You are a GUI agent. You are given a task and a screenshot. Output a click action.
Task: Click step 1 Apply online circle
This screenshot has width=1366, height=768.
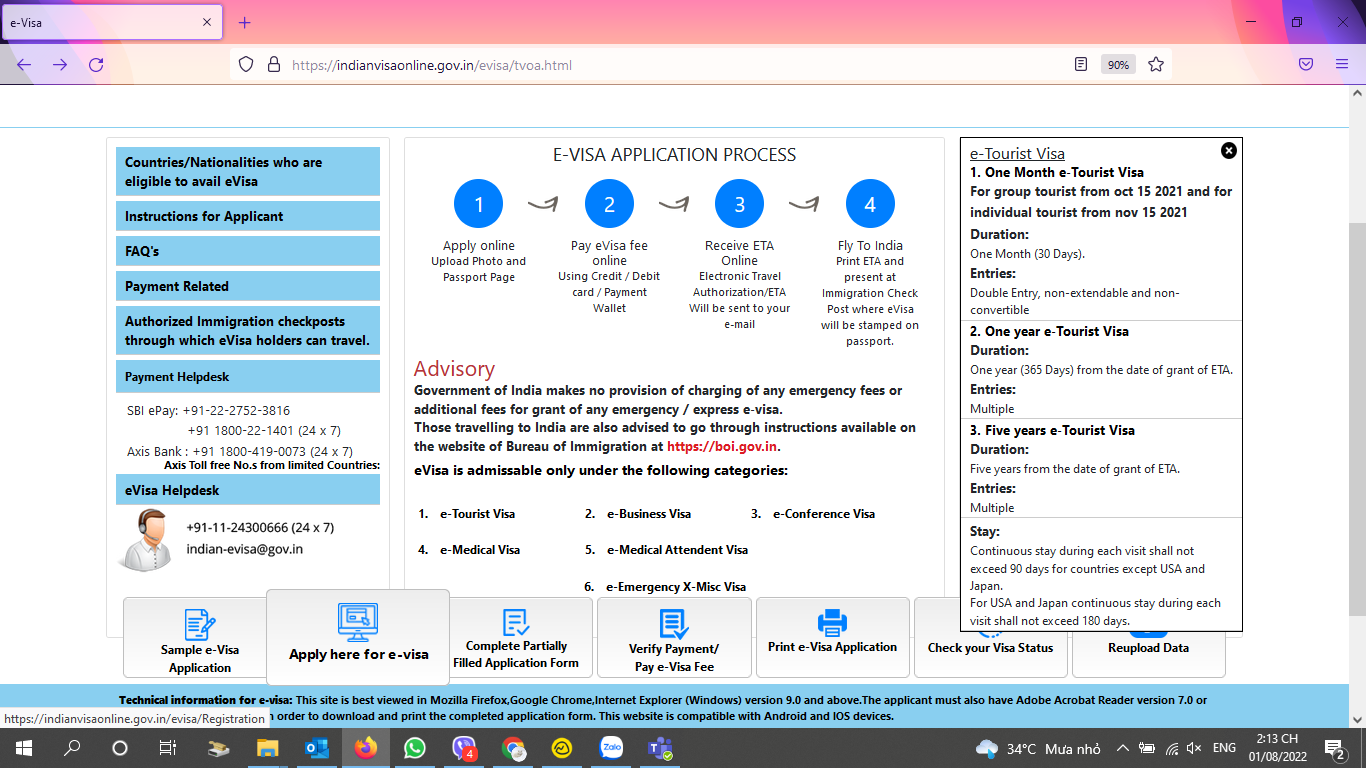click(x=479, y=204)
